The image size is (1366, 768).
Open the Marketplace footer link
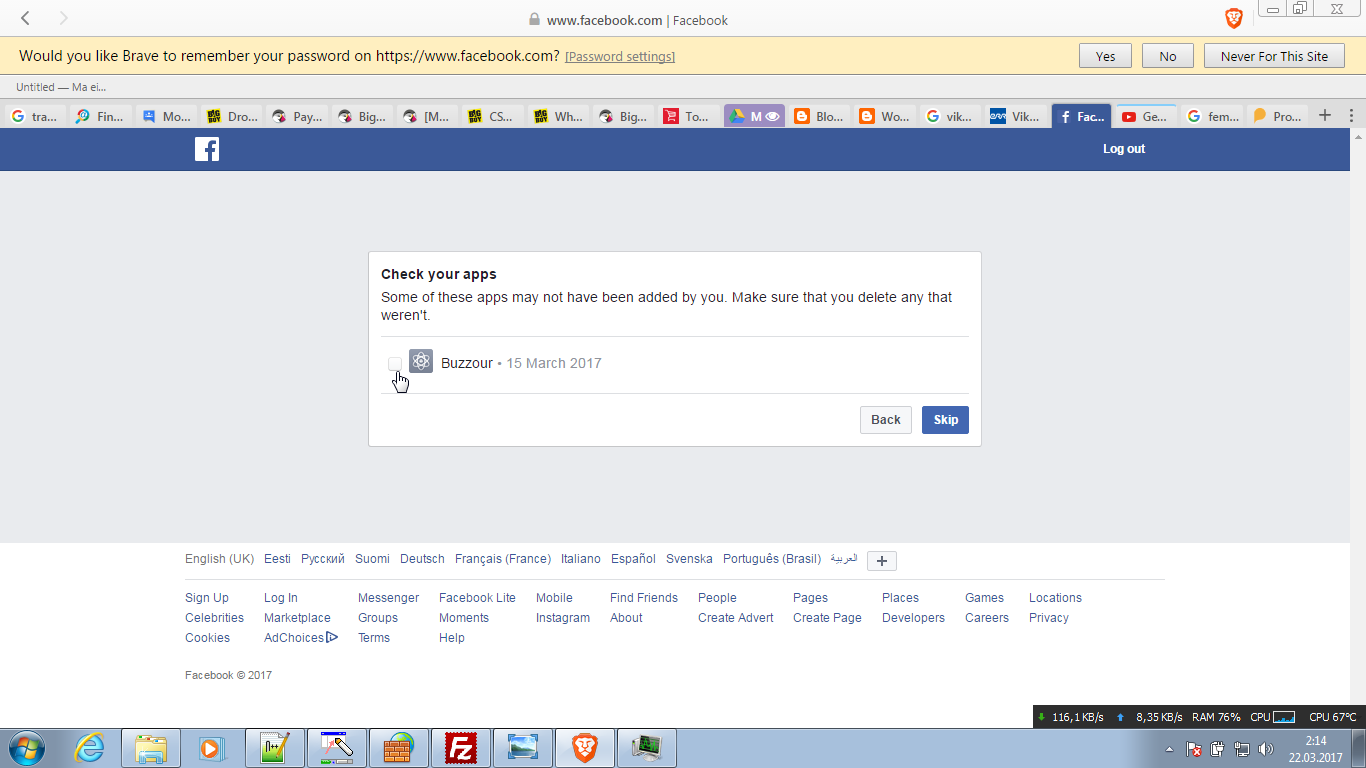[297, 618]
